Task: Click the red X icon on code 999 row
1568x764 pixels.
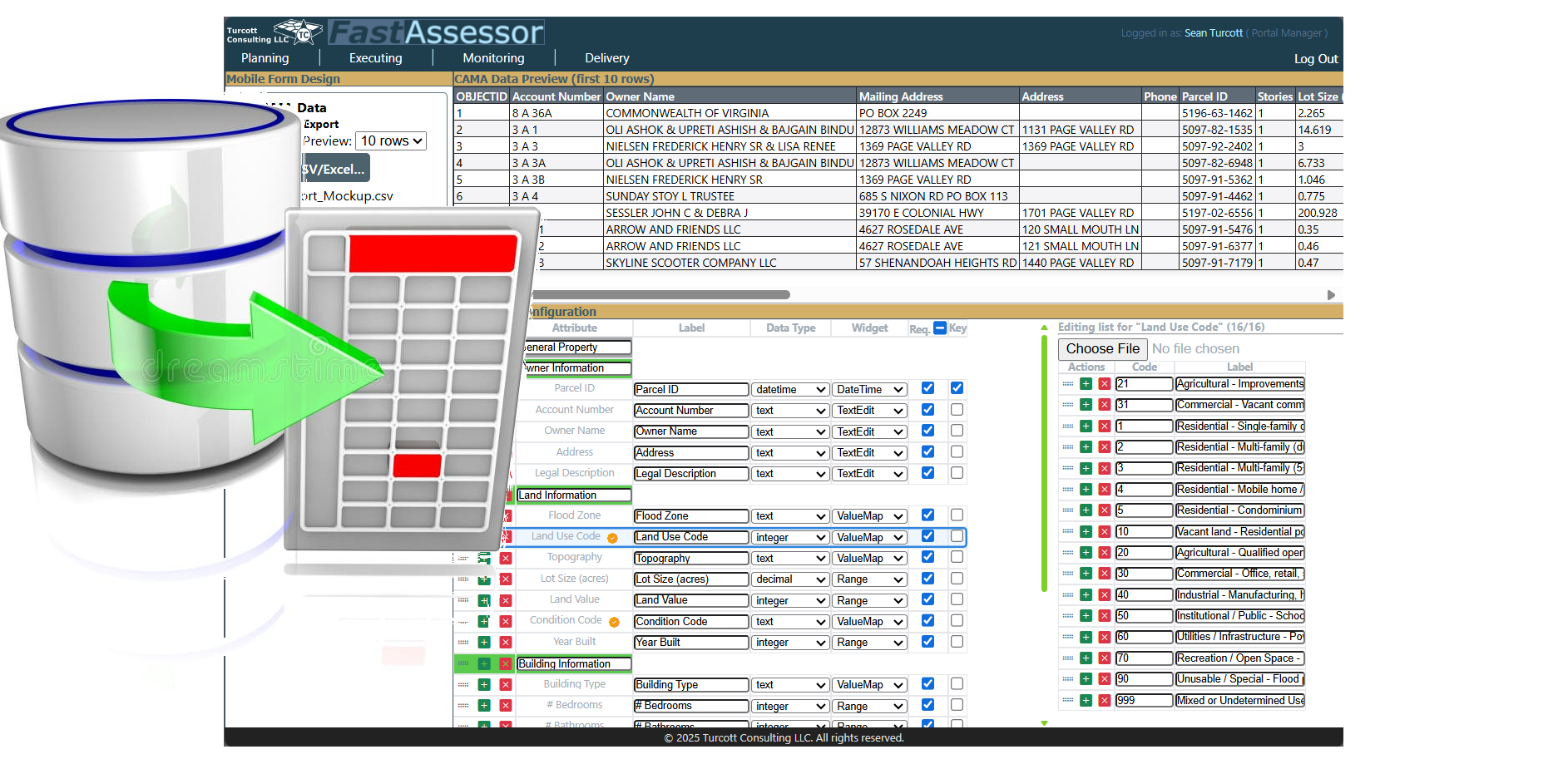Action: (1105, 700)
